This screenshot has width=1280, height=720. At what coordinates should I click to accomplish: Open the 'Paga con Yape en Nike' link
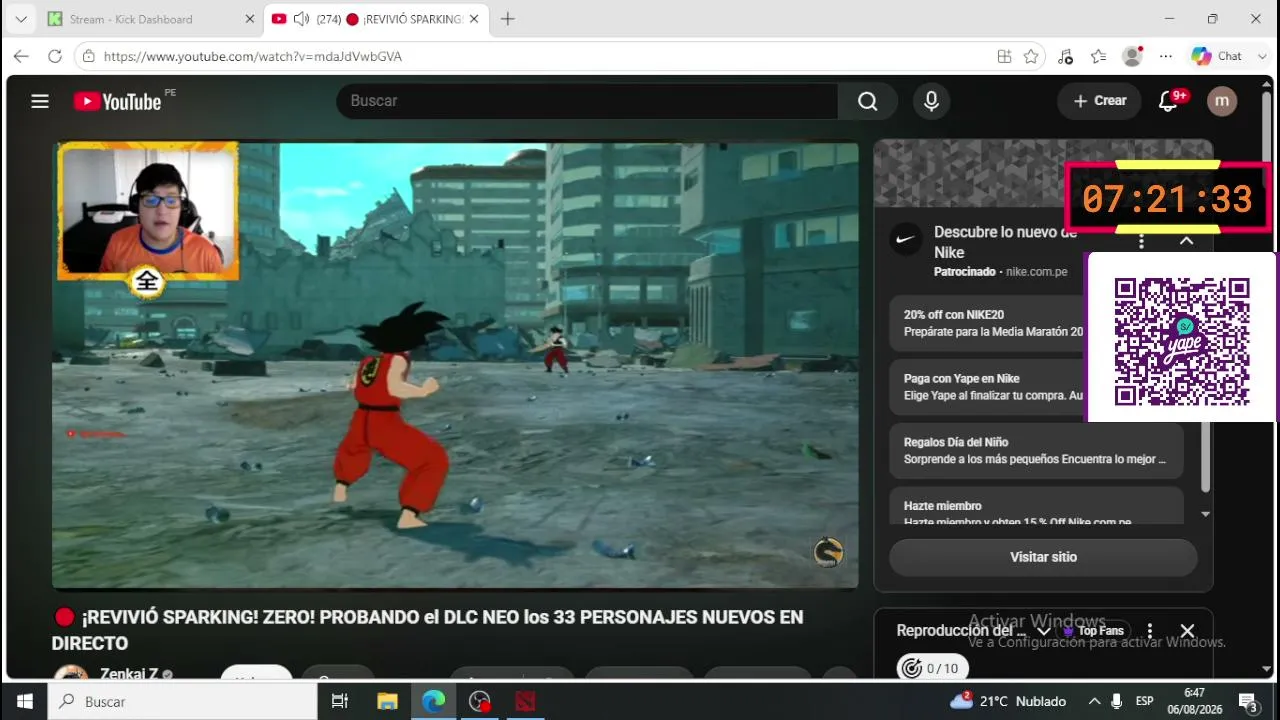coord(986,387)
